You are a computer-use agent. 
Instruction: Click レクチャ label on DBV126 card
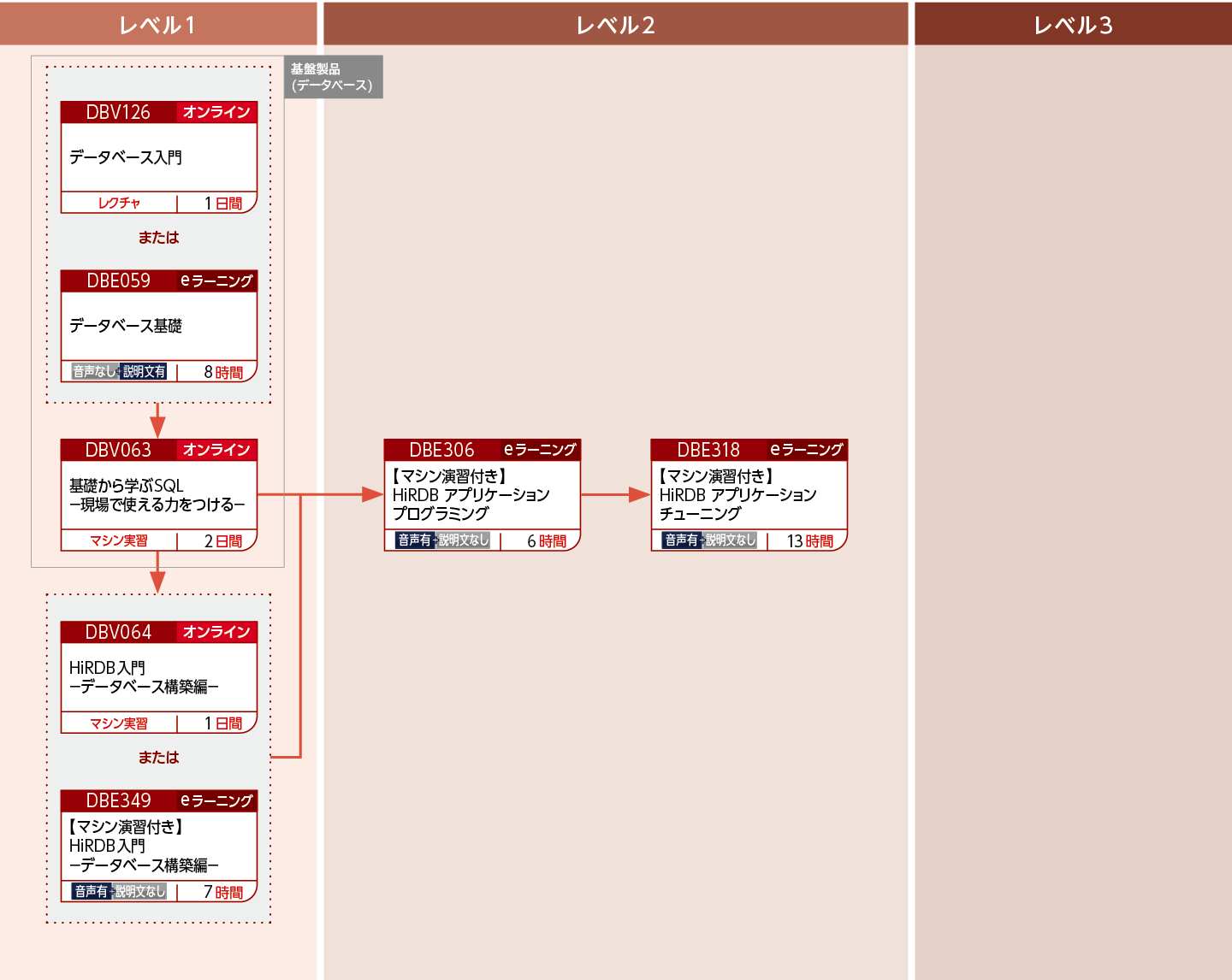pos(119,203)
